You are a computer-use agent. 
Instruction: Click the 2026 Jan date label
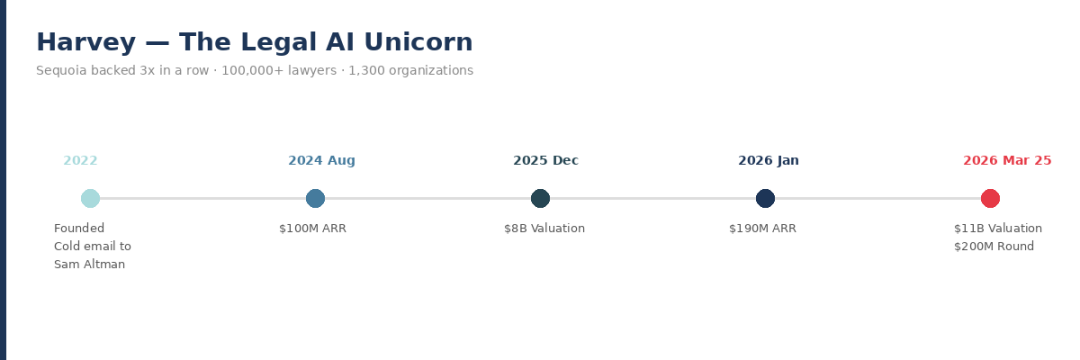pyautogui.click(x=769, y=160)
